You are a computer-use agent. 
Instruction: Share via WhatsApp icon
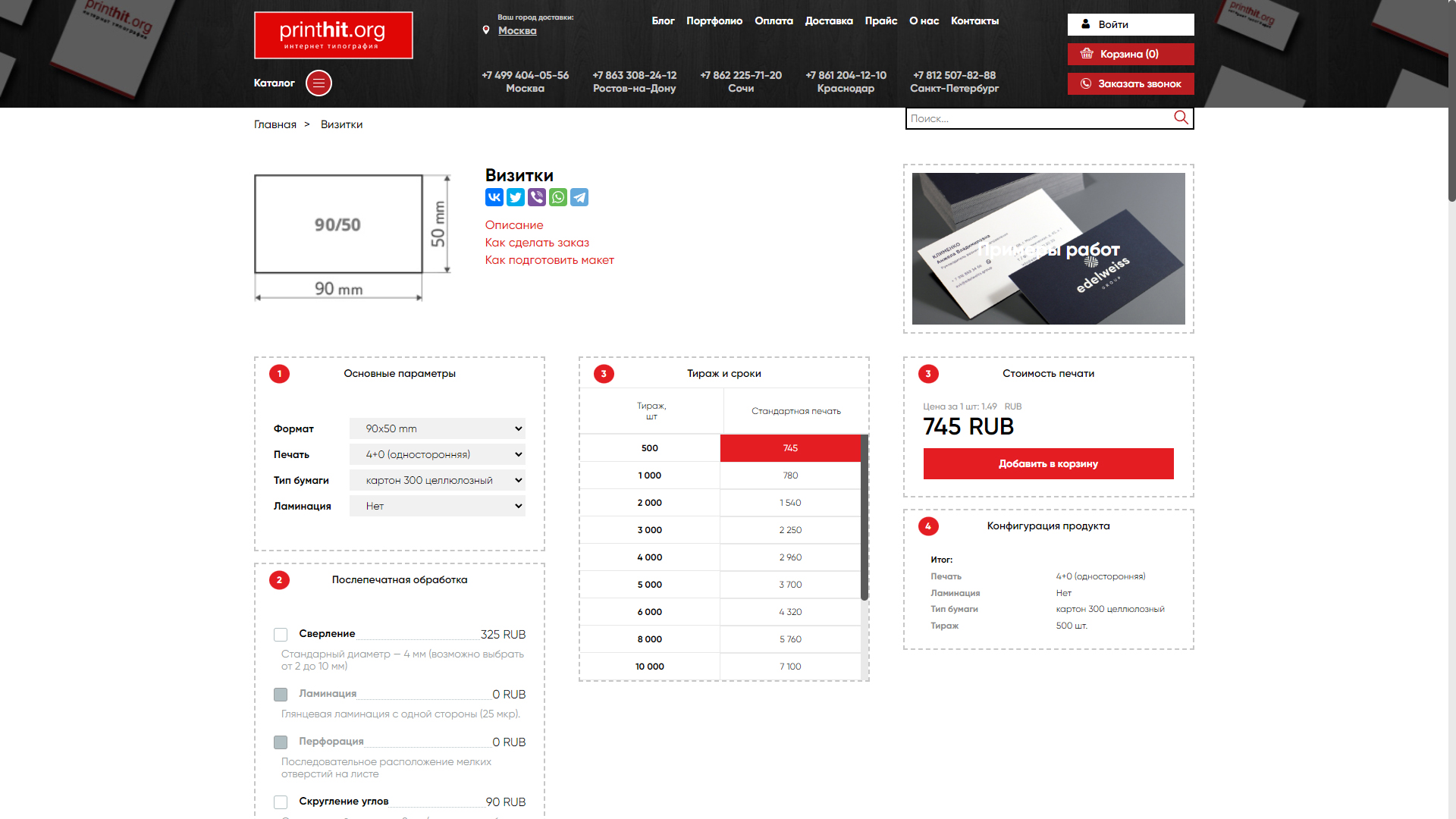[x=558, y=197]
